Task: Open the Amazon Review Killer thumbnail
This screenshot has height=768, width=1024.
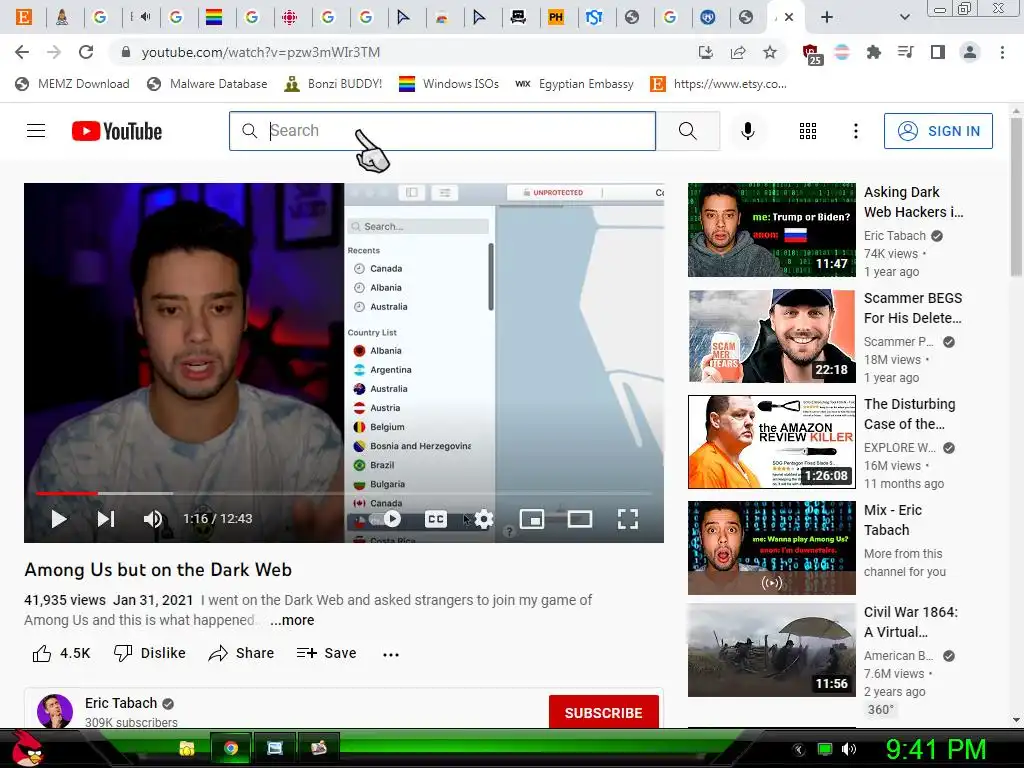Action: tap(771, 441)
